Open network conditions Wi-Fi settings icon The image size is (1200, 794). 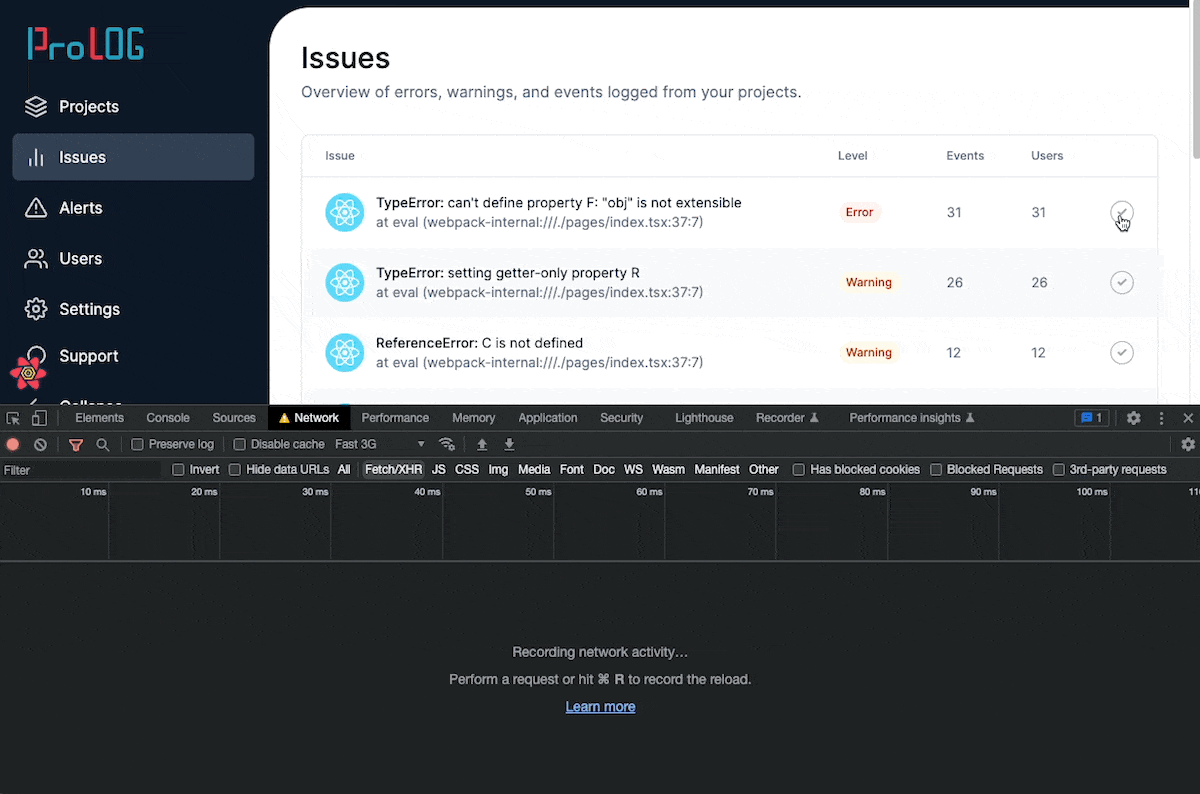(447, 444)
